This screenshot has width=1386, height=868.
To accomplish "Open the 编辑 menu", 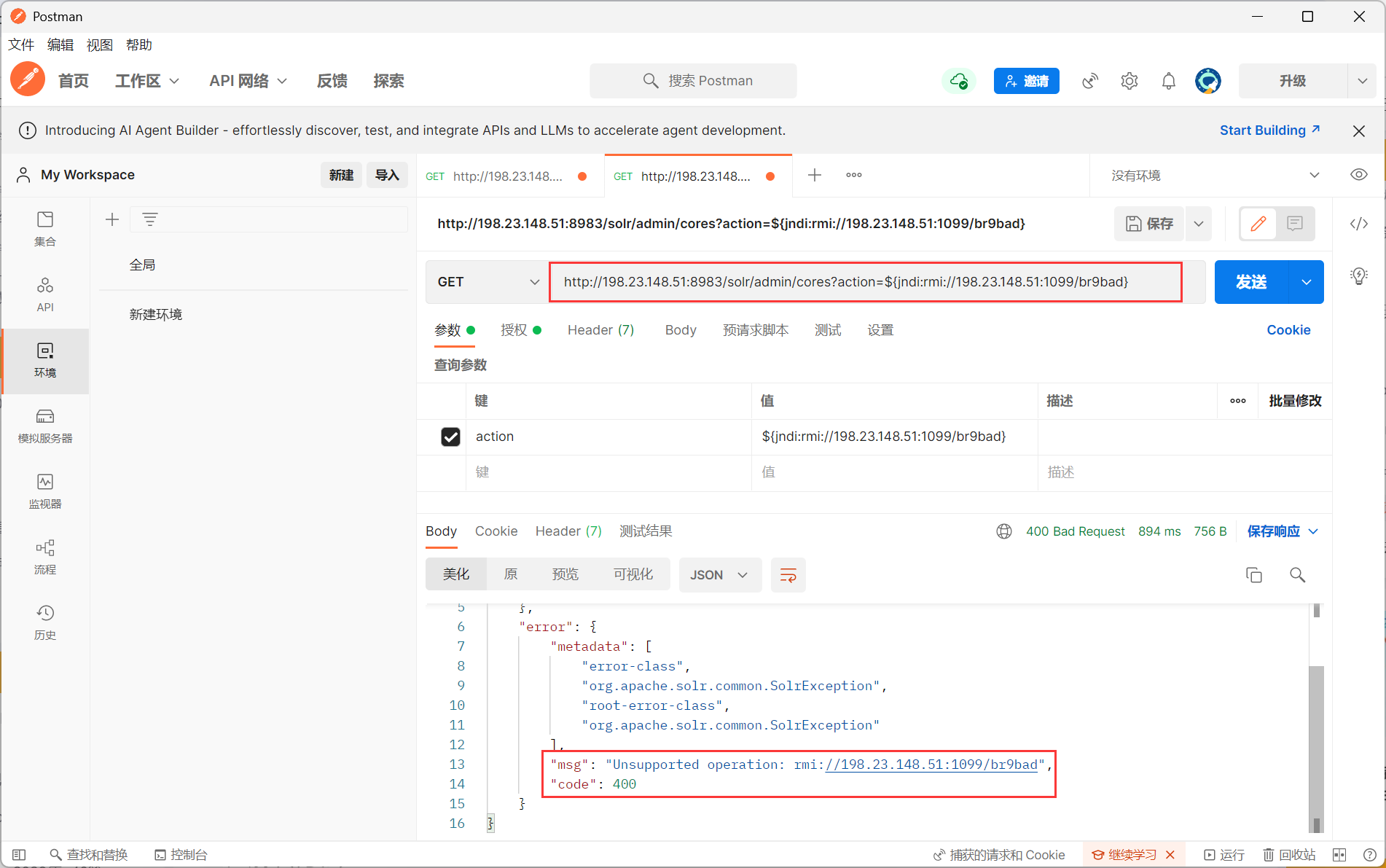I will [x=60, y=45].
